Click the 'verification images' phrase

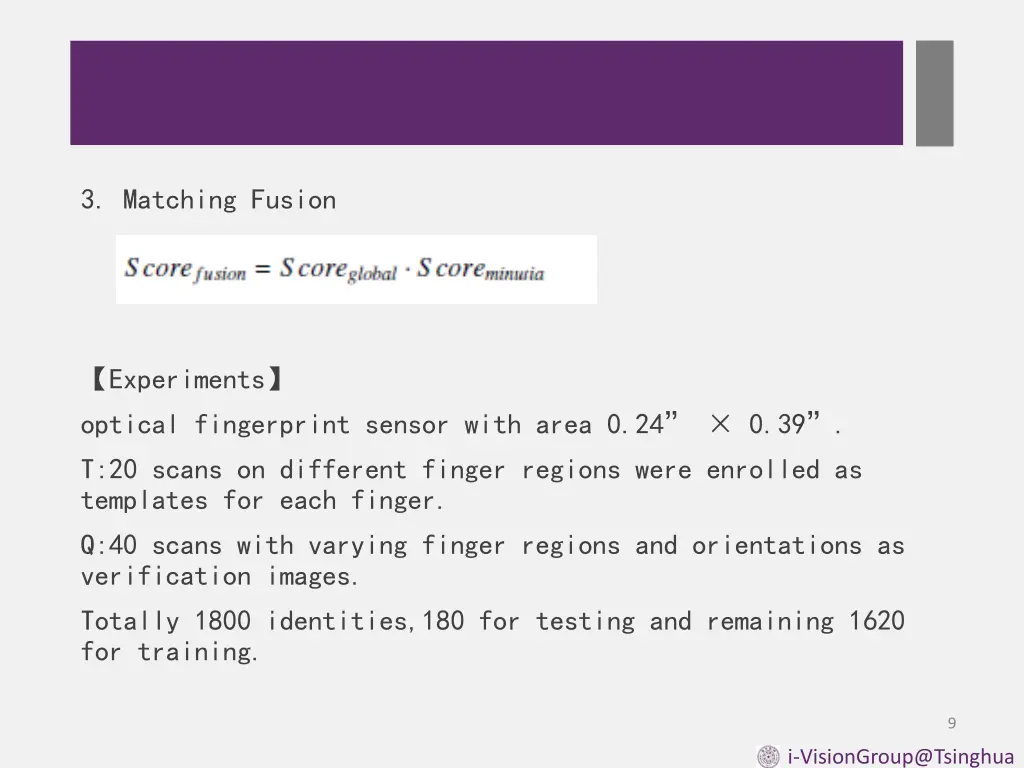(219, 577)
